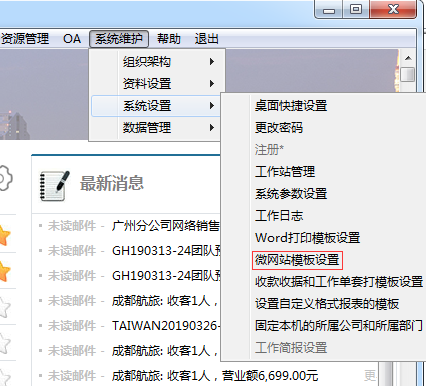Viewport: 426px width, 386px height.
Task: Click the second empty star icon
Action: pos(5,343)
